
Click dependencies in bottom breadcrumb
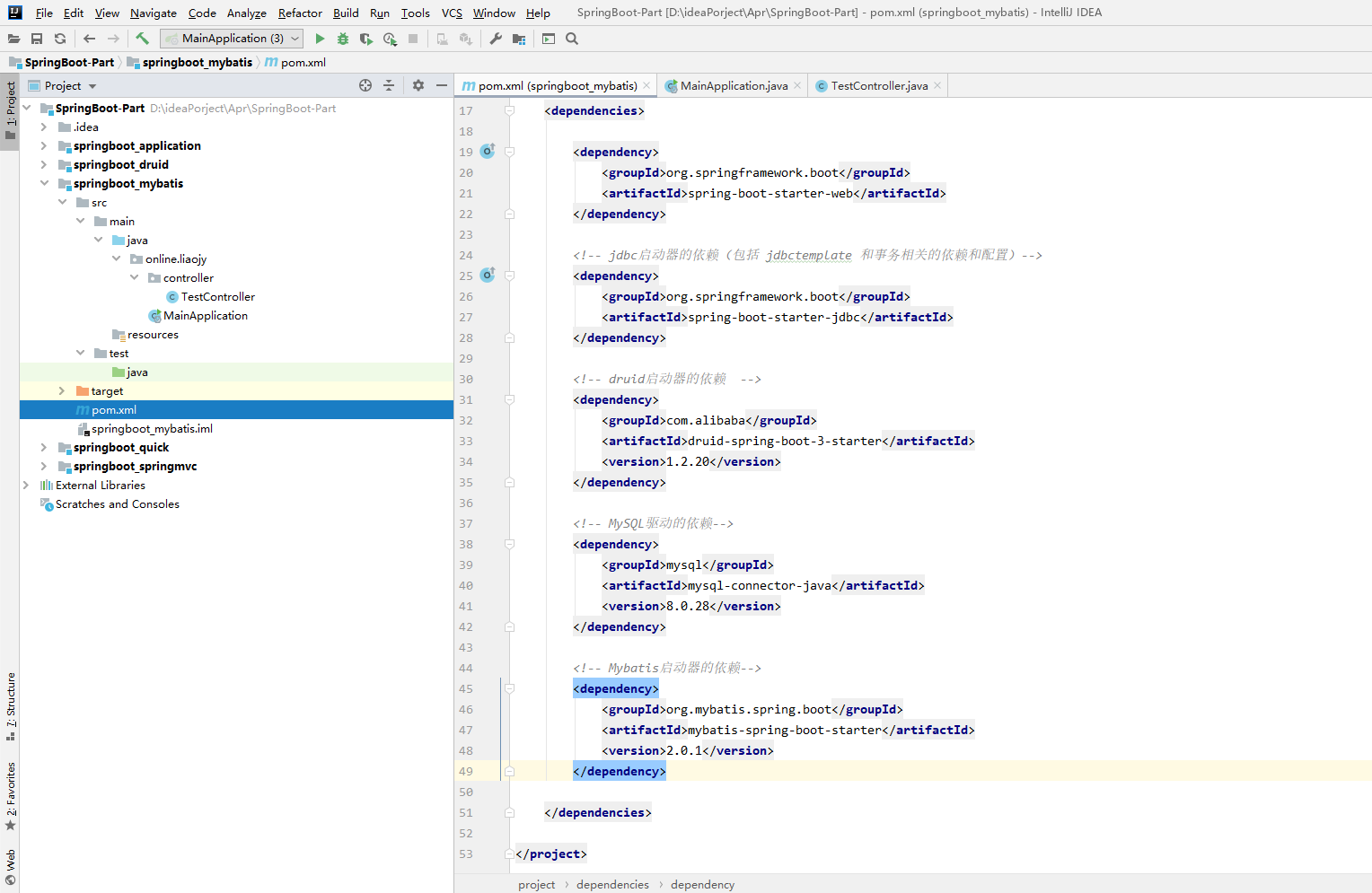612,885
